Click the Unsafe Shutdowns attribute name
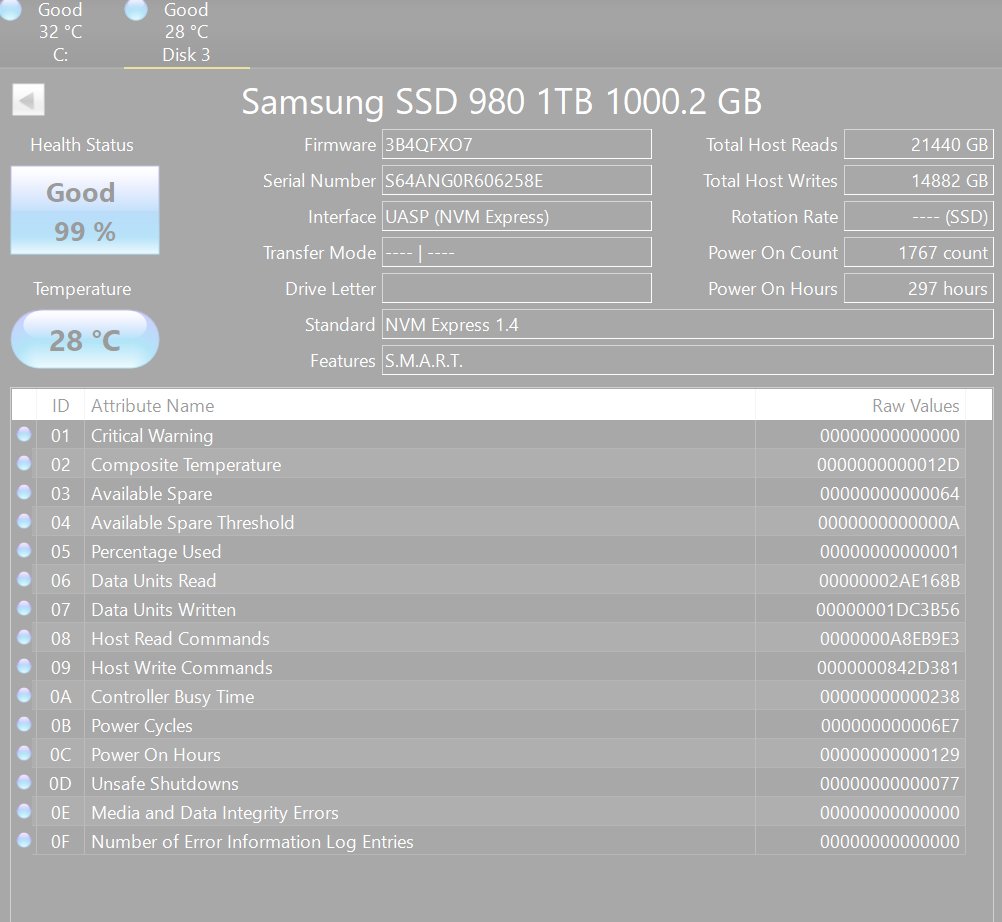Image resolution: width=1002 pixels, height=922 pixels. (165, 783)
